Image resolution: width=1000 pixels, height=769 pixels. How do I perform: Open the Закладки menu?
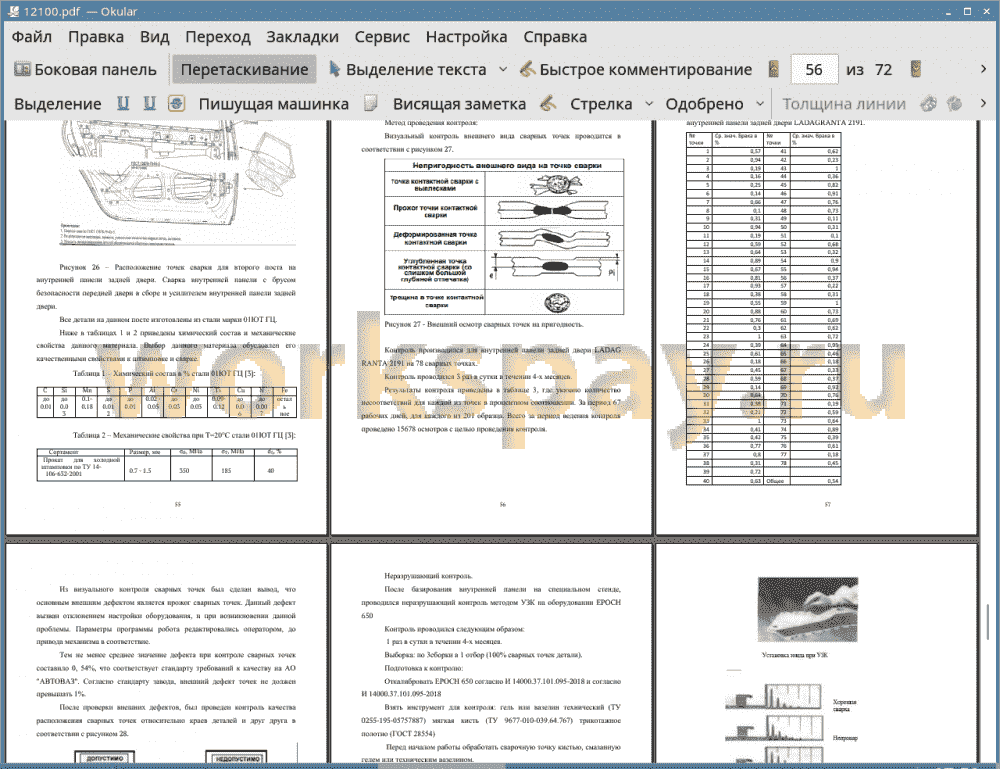point(302,37)
